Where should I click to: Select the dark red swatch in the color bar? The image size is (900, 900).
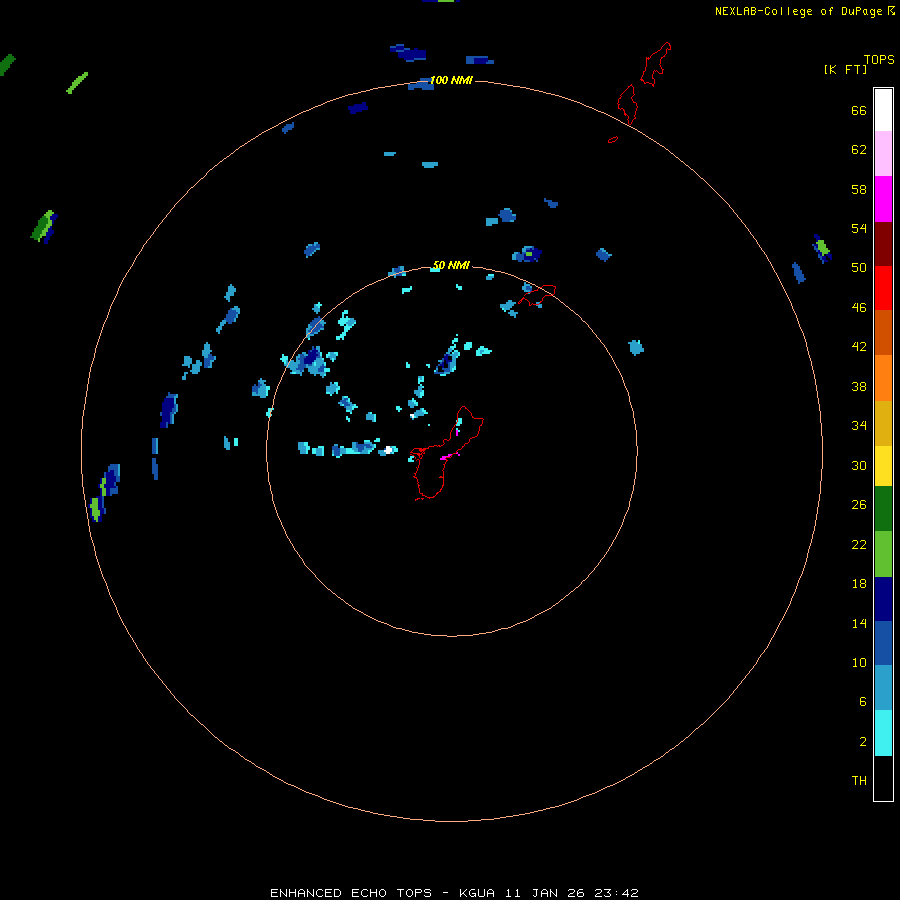tap(883, 244)
